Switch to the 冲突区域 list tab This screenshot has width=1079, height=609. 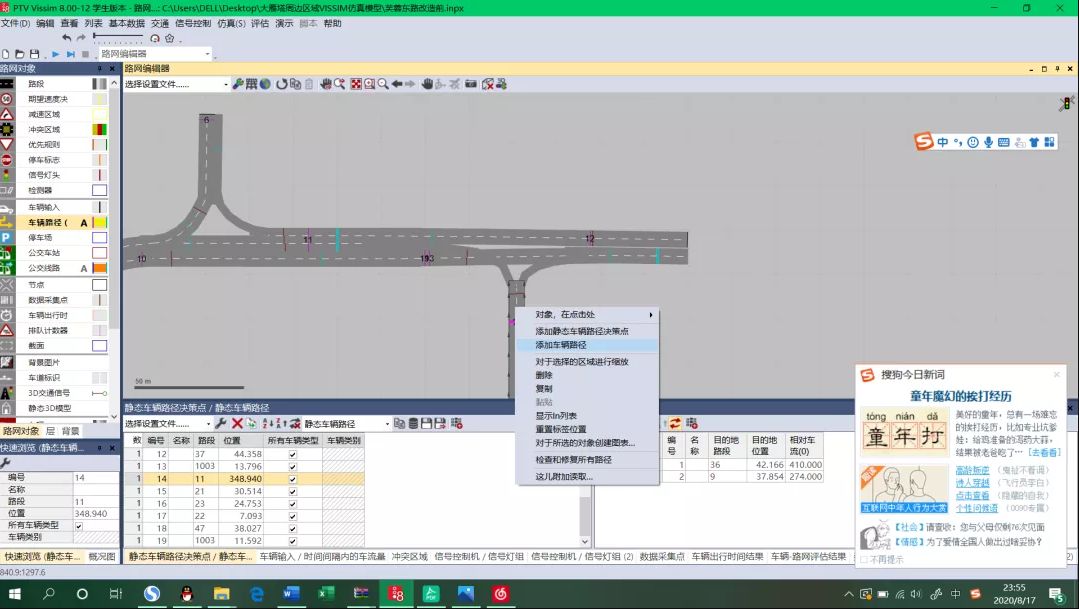pyautogui.click(x=409, y=557)
